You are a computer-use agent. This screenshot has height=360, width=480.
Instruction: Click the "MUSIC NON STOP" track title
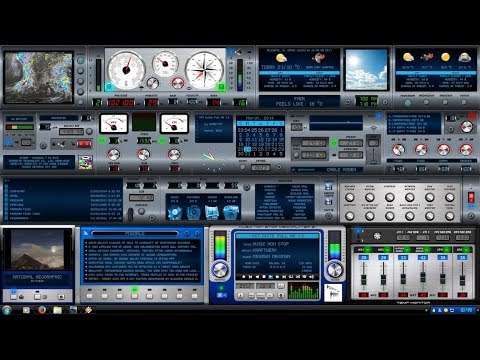click(x=271, y=244)
